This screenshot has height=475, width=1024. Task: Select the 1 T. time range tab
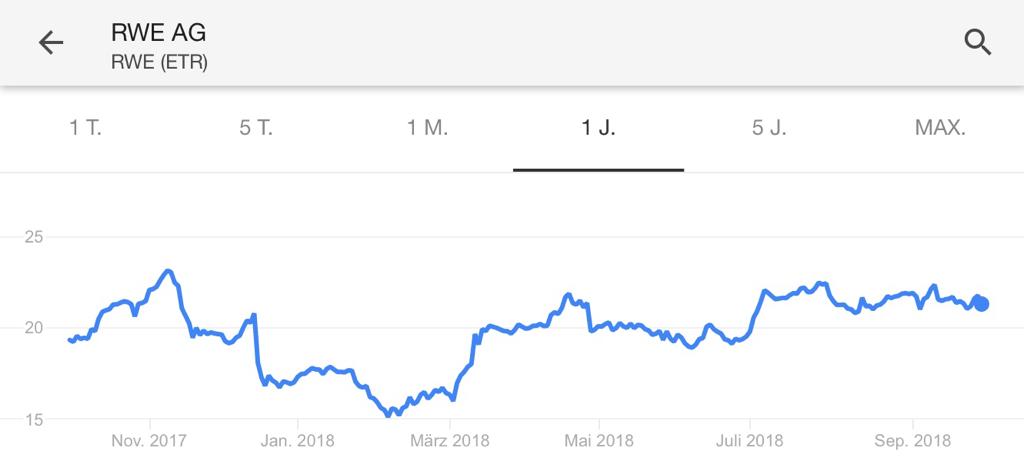click(86, 128)
